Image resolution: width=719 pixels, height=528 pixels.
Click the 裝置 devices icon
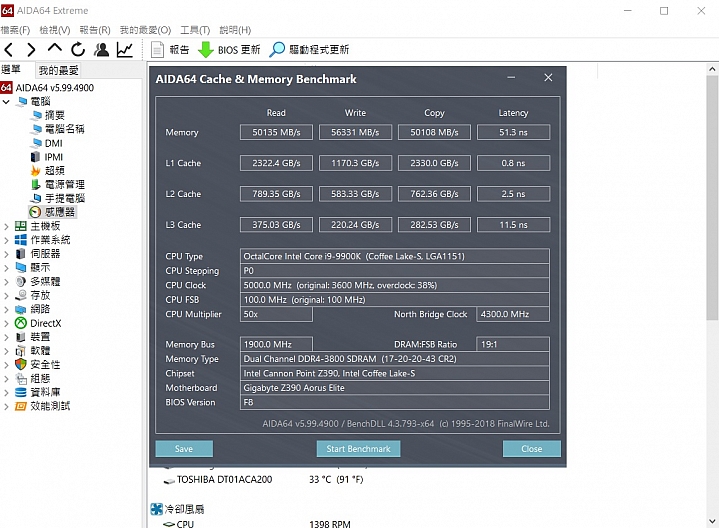21,337
